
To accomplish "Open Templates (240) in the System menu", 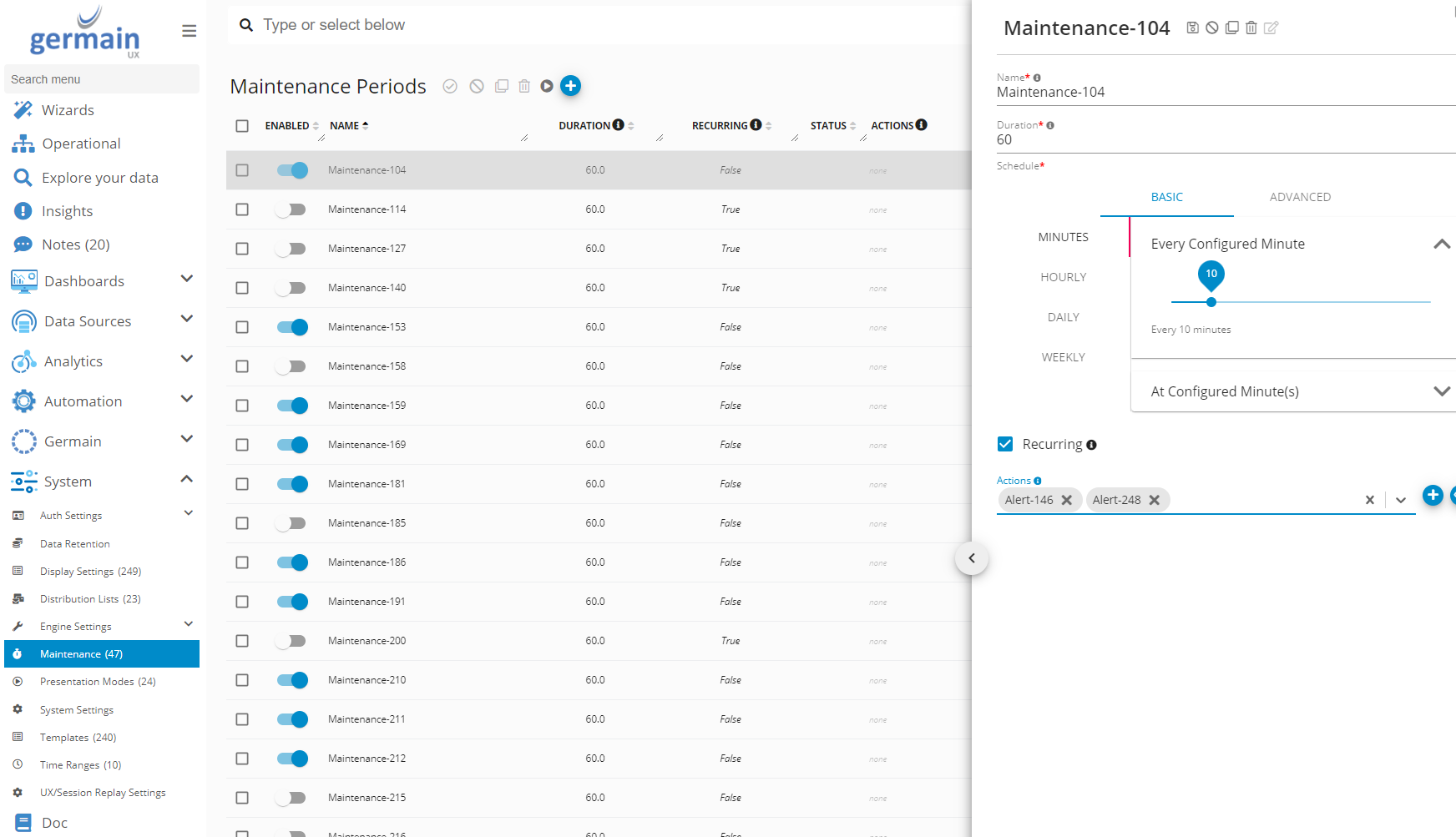I will 78,738.
